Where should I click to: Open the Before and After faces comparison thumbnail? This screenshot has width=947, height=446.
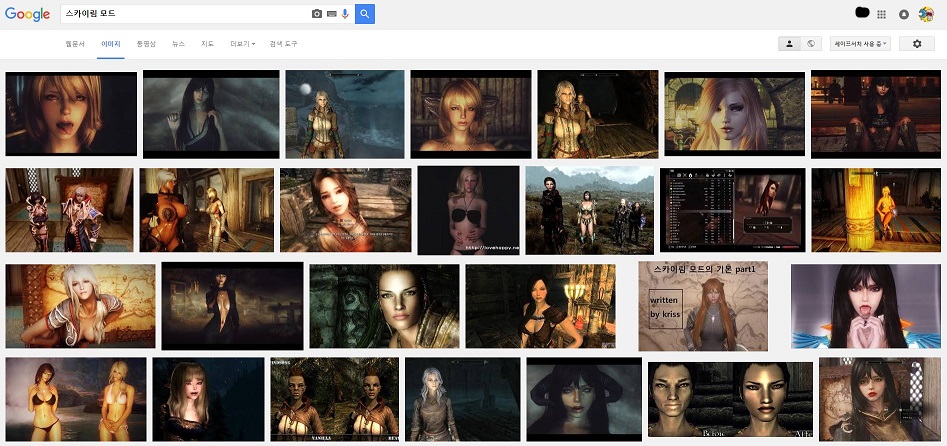tap(730, 400)
